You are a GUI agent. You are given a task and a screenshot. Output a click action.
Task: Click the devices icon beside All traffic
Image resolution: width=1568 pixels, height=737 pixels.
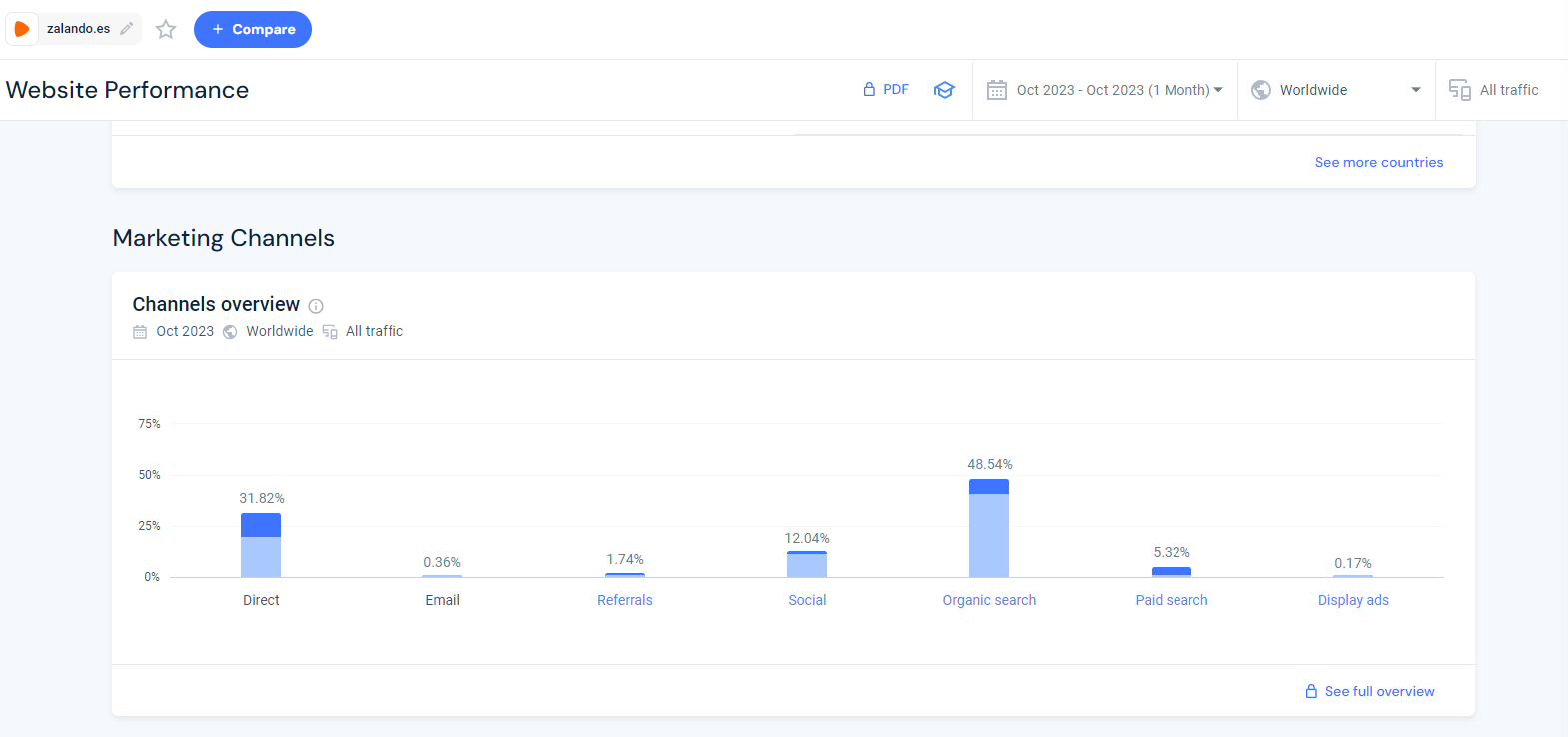[x=1459, y=90]
